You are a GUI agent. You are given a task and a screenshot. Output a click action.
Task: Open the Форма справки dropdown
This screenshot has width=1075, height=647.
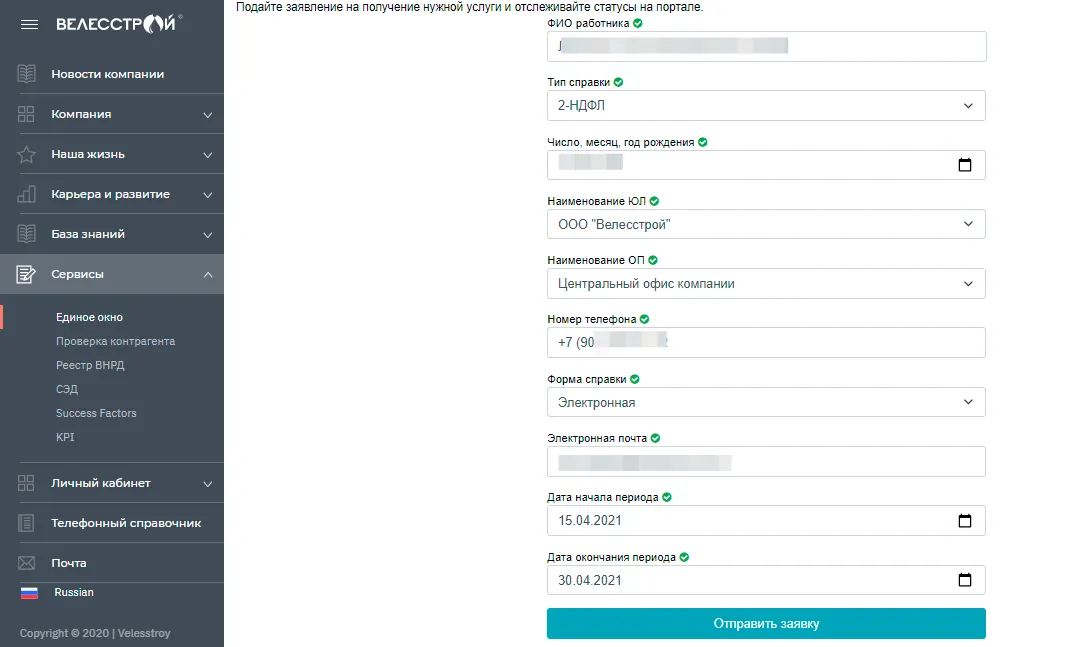tap(766, 402)
